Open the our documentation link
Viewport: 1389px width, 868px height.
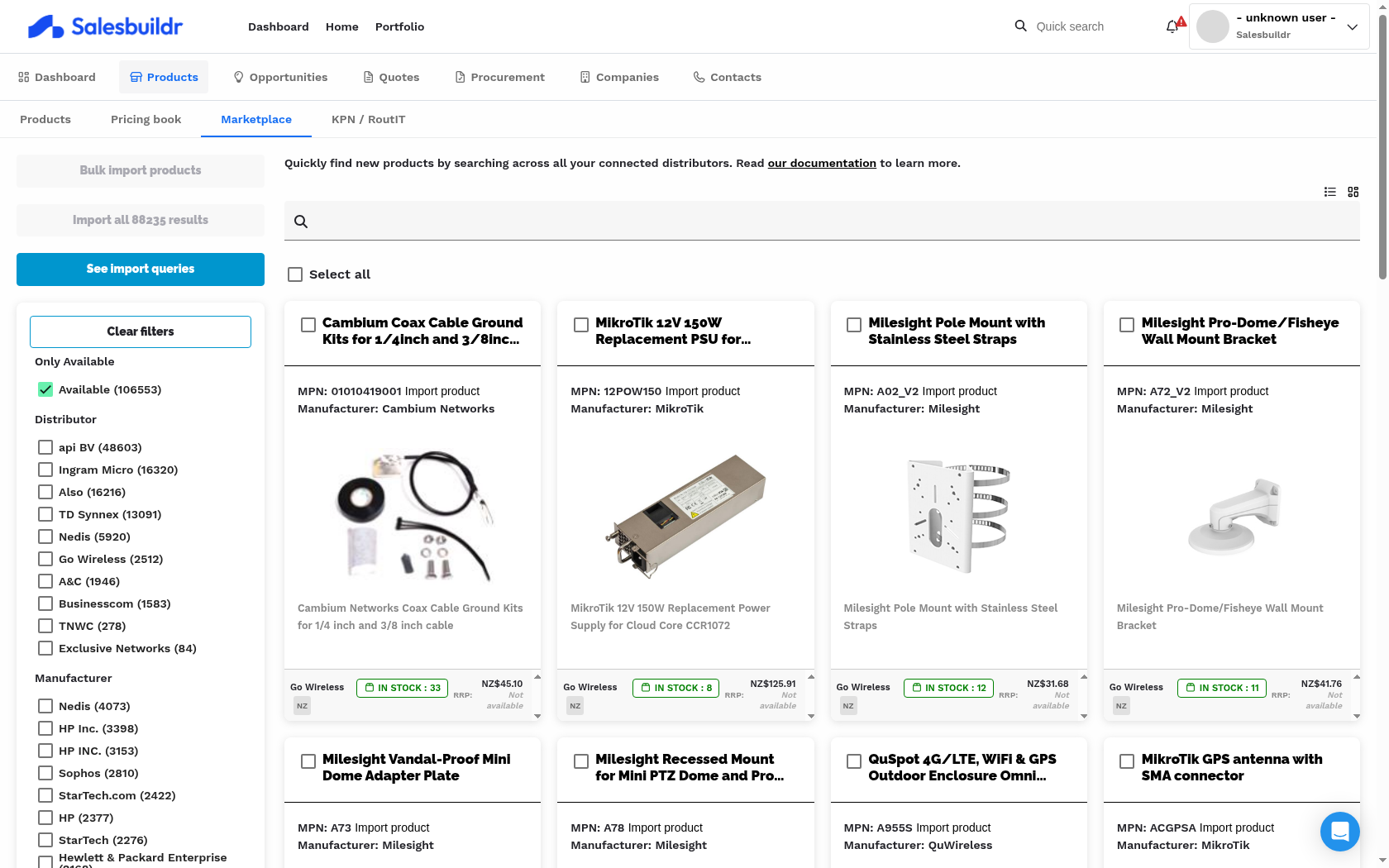[822, 164]
